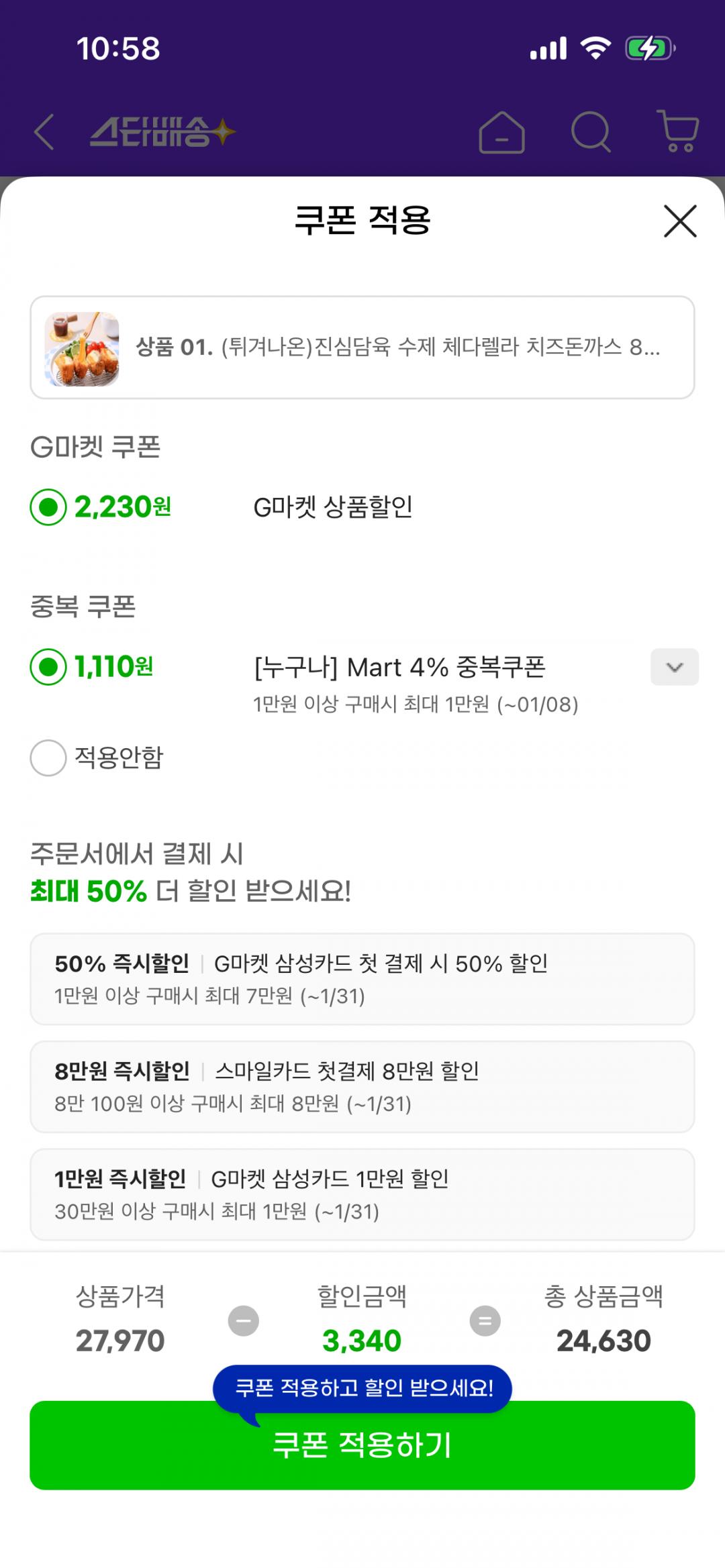Tap the equals icon before 총 상품금액

[485, 1320]
